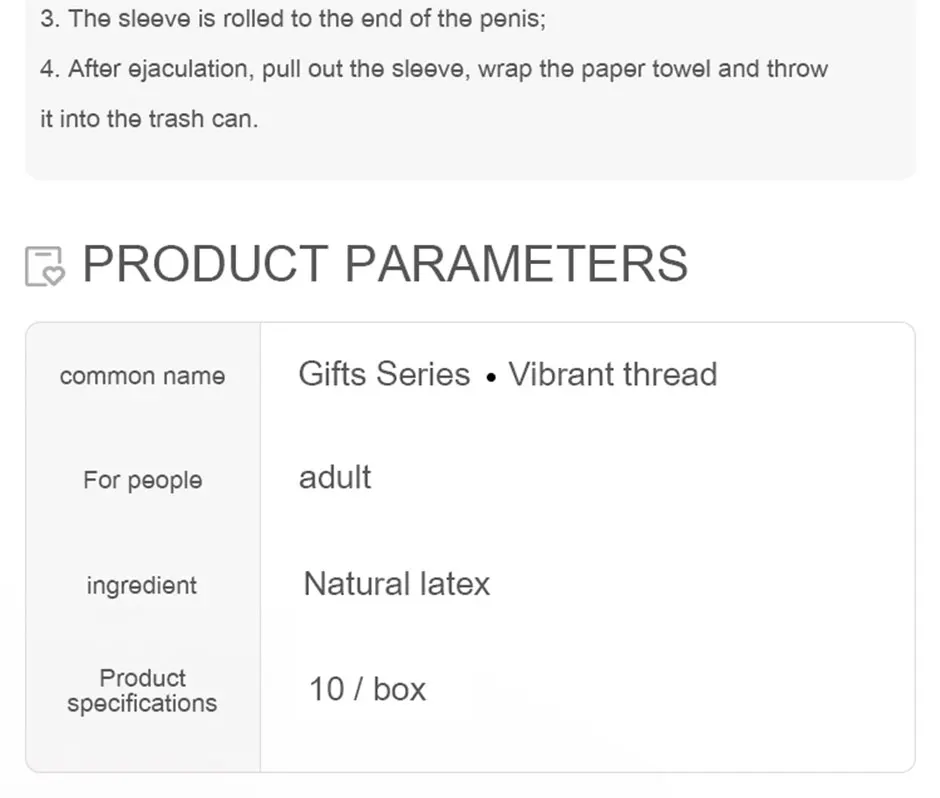940x798 pixels.
Task: Select the "For people" row label
Action: pos(142,480)
